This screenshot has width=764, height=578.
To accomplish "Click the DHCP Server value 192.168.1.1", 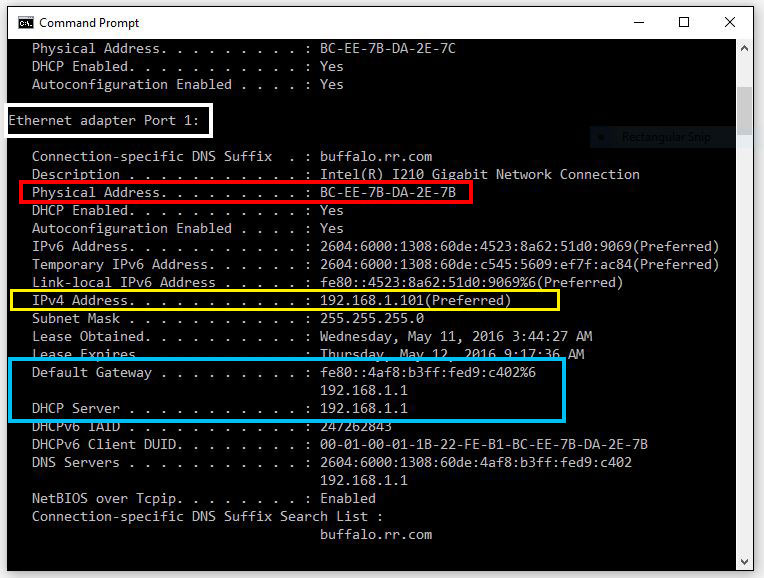I will point(363,408).
